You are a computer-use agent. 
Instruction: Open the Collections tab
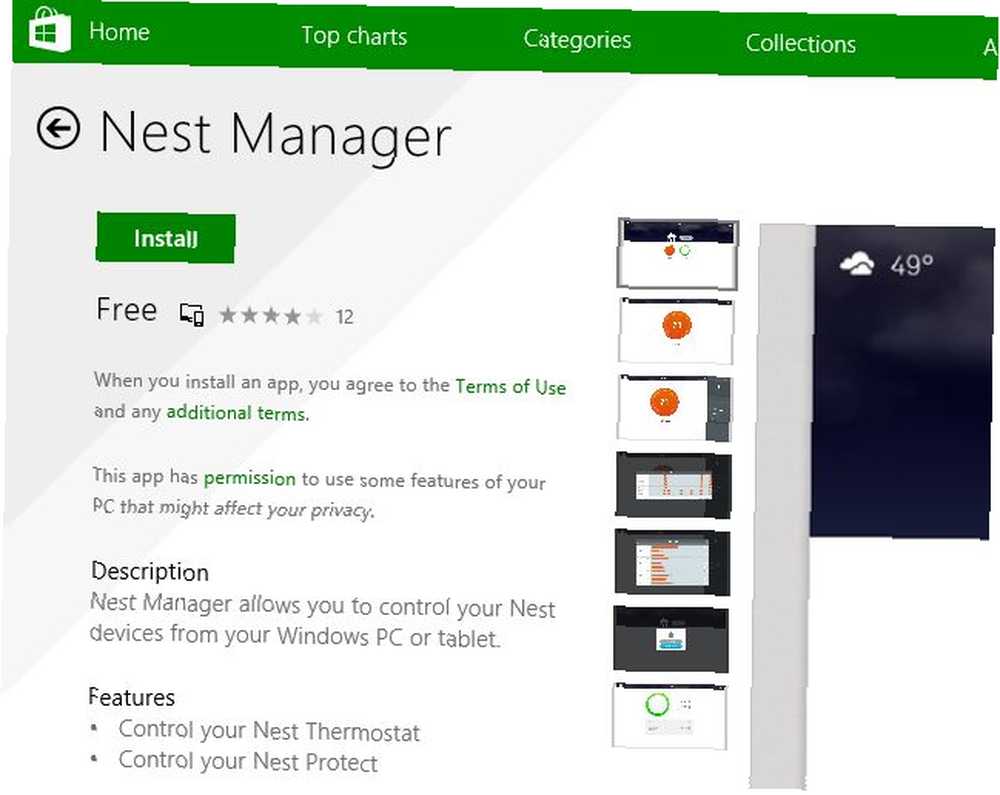tap(800, 43)
